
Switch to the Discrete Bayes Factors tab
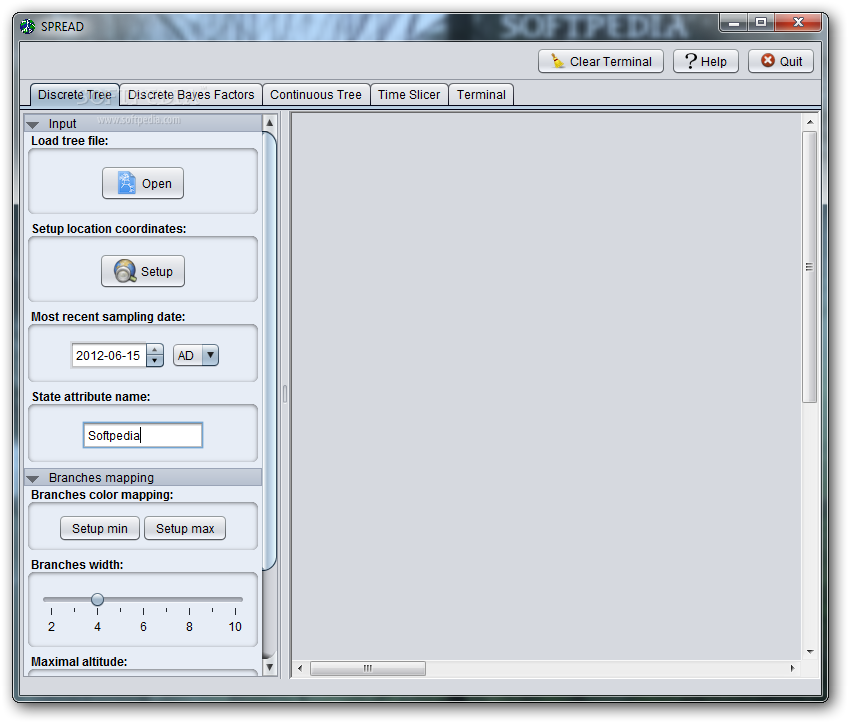tap(191, 95)
